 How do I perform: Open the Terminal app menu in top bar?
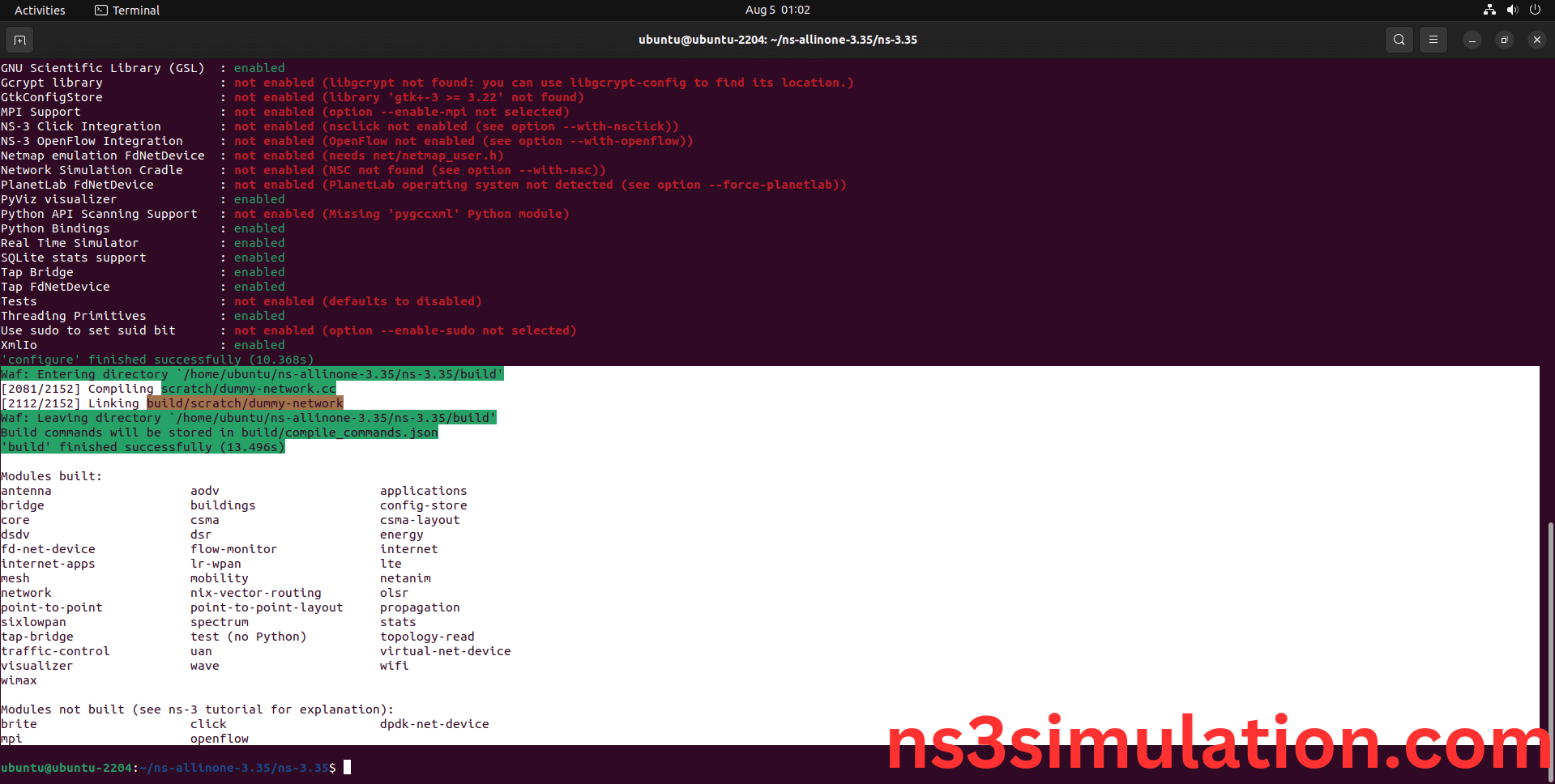pos(127,10)
